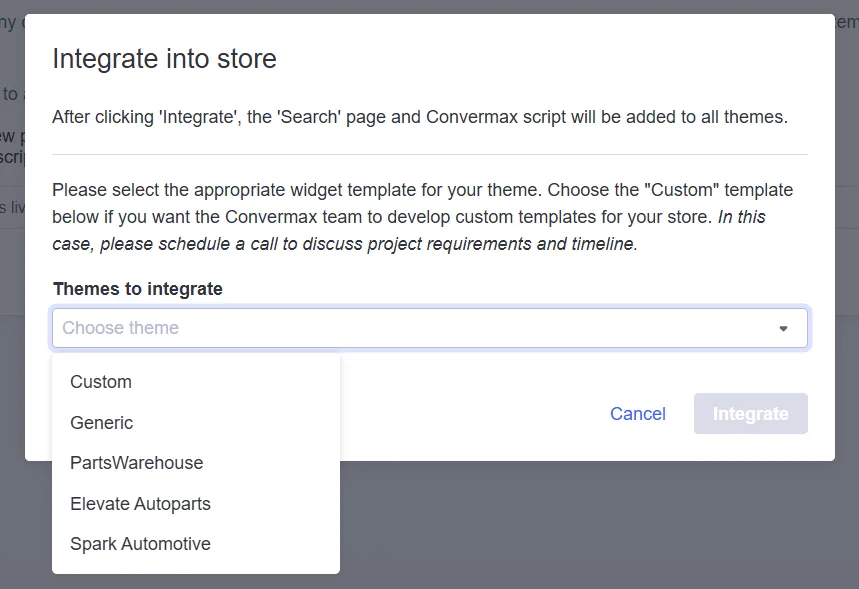Choose Spark Automotive from the list
The image size is (859, 589).
coord(141,544)
